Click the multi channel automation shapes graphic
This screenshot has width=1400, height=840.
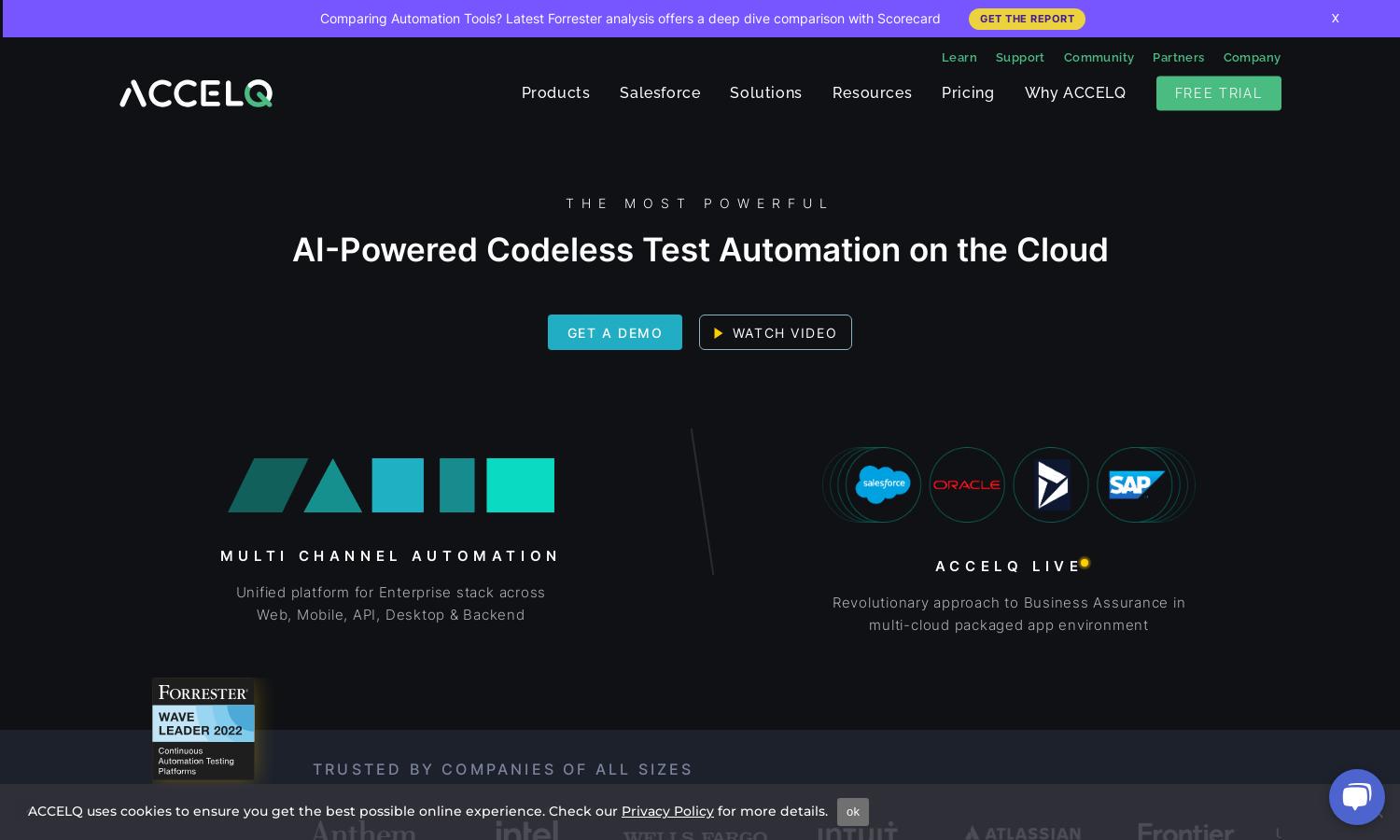pyautogui.click(x=391, y=485)
